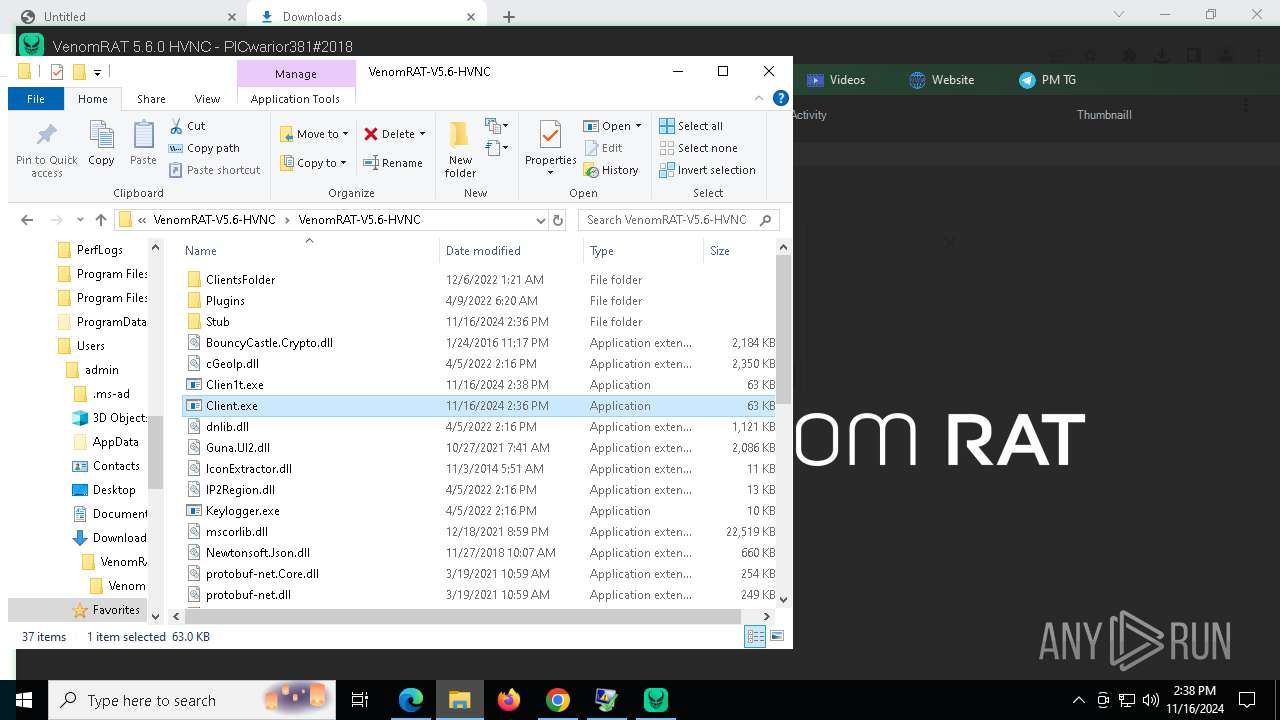Click the Refresh button
Image resolution: width=1280 pixels, height=720 pixels.
tap(558, 220)
